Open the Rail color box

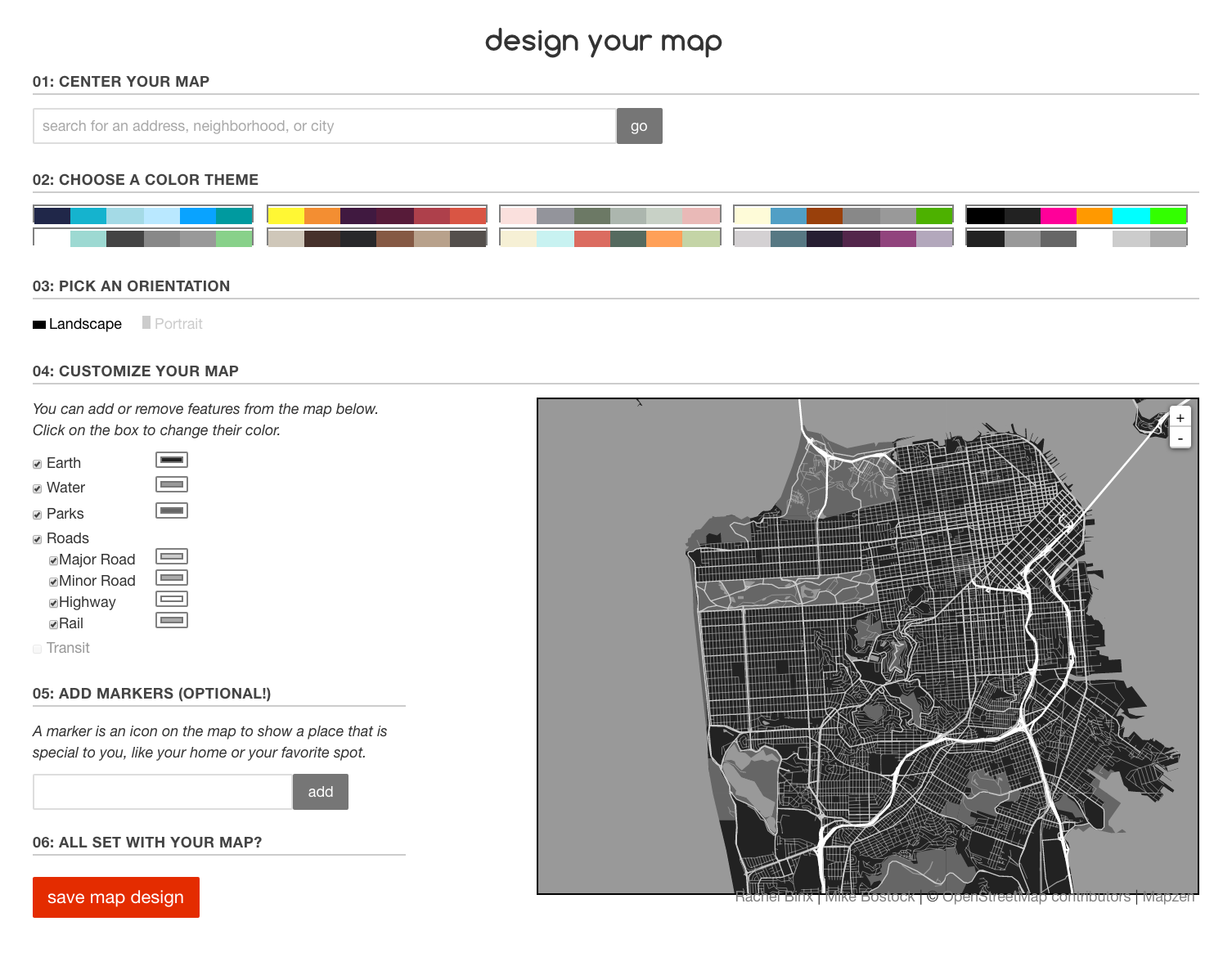[x=172, y=620]
